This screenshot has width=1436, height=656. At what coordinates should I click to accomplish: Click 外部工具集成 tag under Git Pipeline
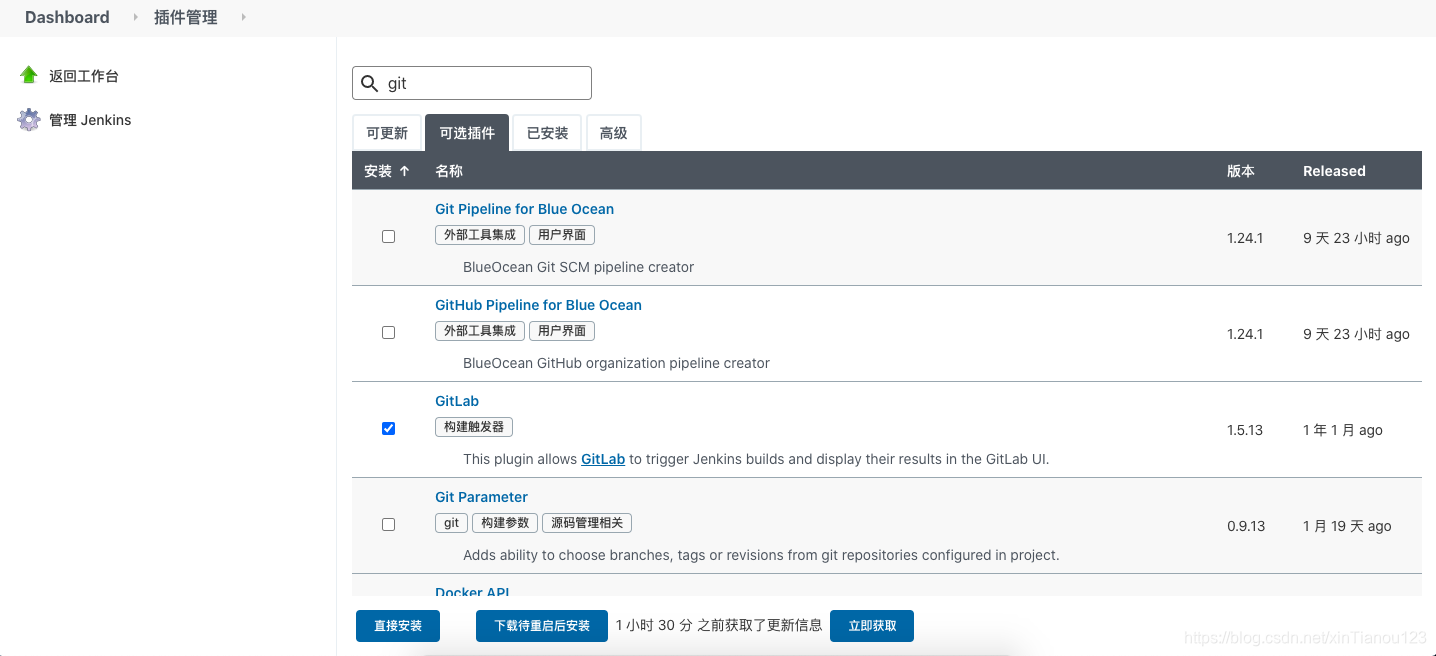pos(480,235)
